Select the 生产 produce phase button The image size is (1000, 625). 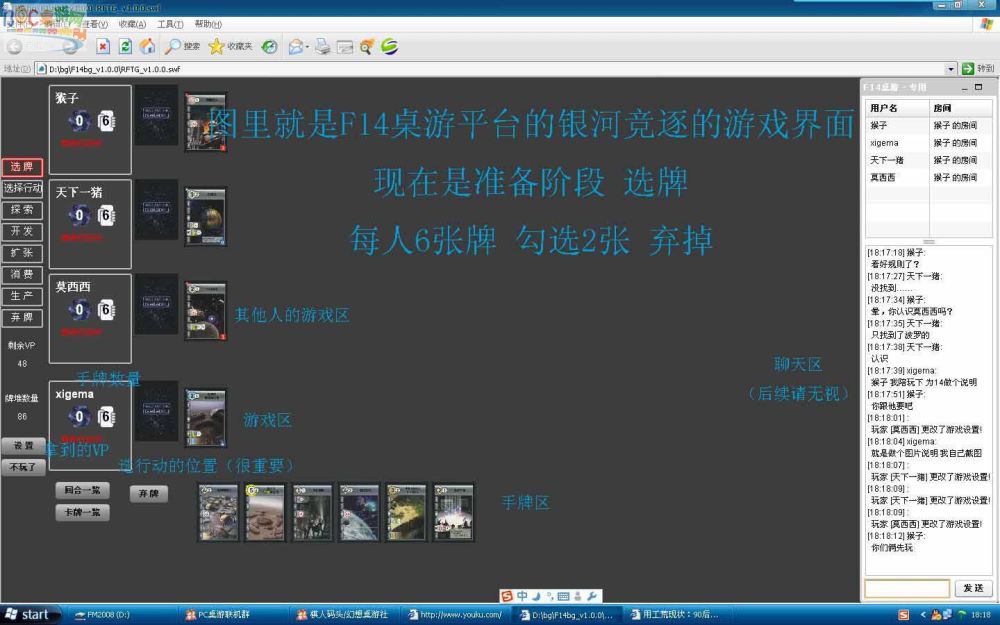[x=22, y=297]
